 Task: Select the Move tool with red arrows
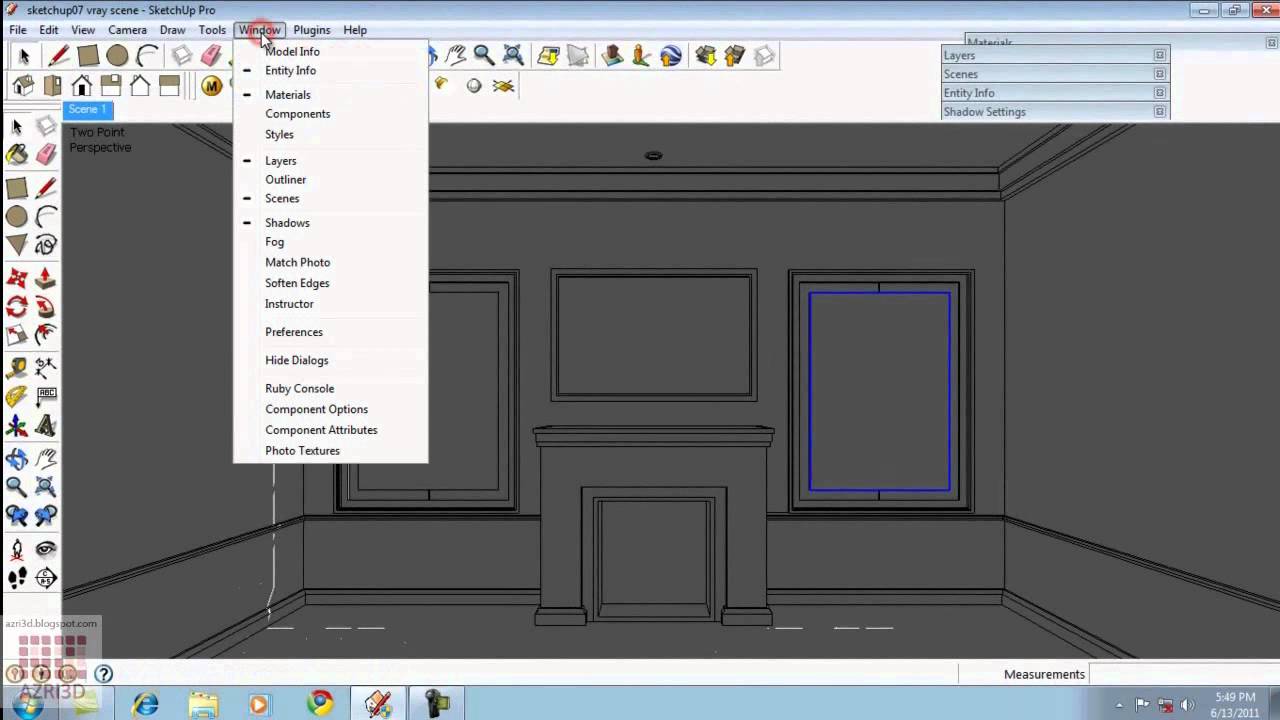coord(17,278)
